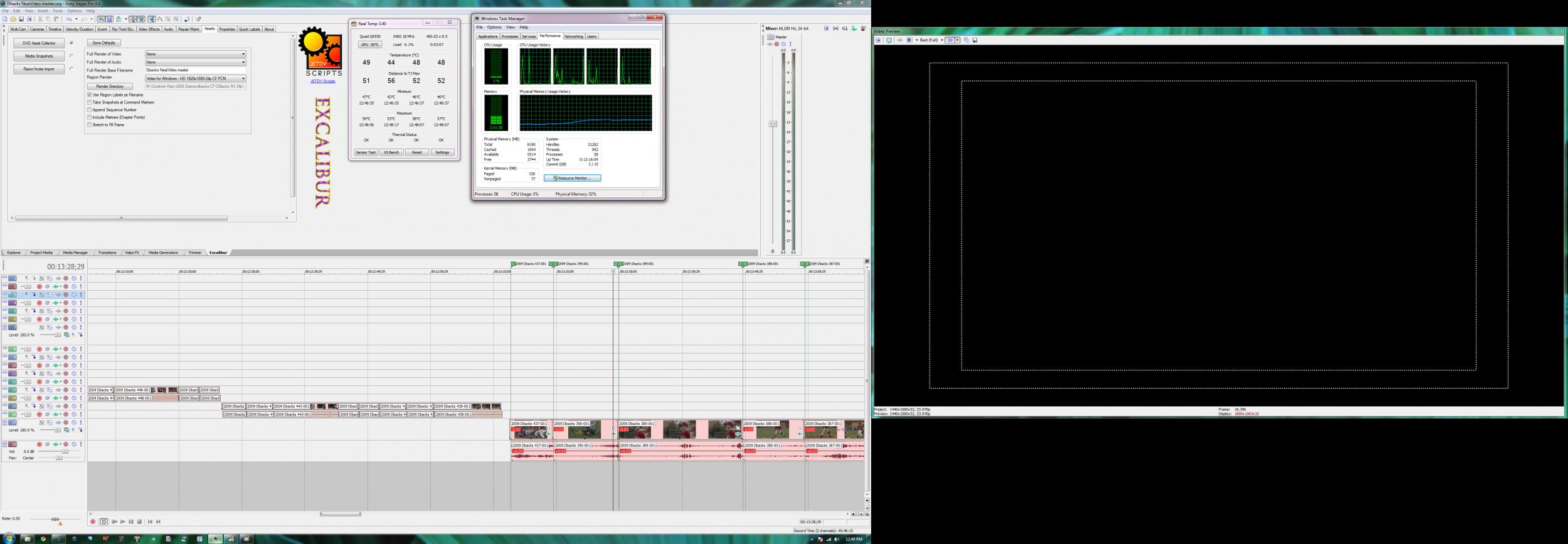Open the Full Render of Video dropdown
Viewport: 1568px width, 544px height.
click(x=196, y=54)
